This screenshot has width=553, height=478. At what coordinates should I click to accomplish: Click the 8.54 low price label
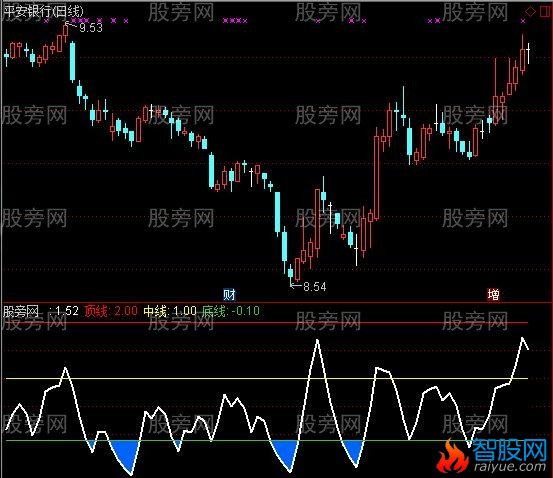(315, 286)
